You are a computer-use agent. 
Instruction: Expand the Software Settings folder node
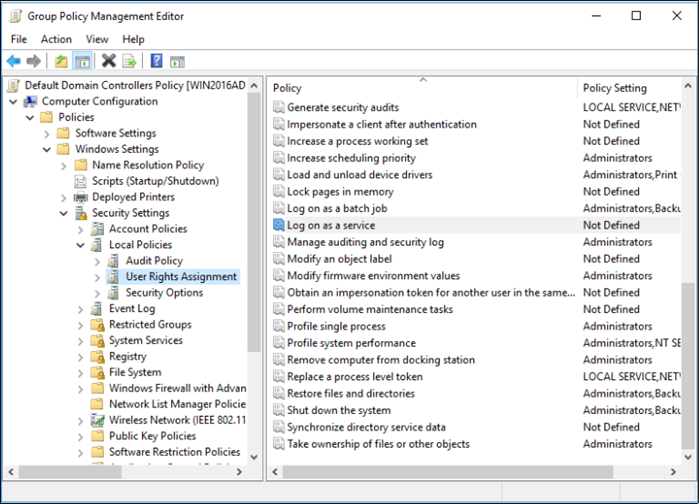point(47,133)
